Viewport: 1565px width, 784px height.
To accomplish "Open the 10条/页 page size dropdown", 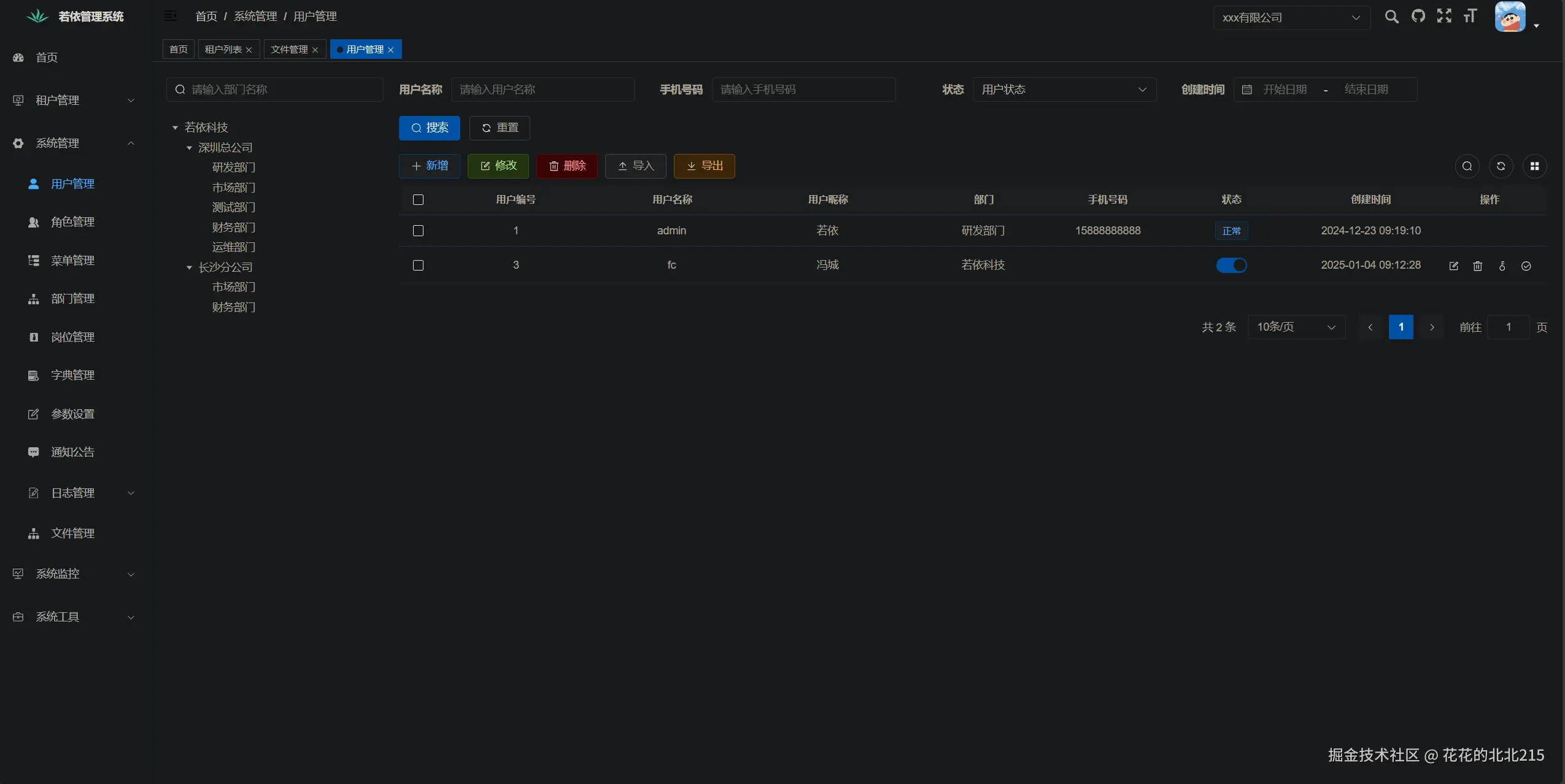I will coord(1296,327).
